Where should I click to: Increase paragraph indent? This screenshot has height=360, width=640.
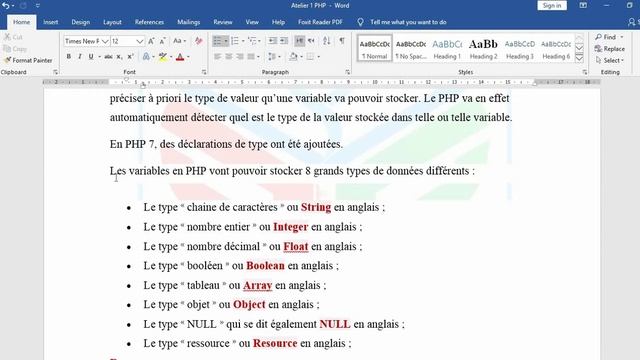[284, 41]
